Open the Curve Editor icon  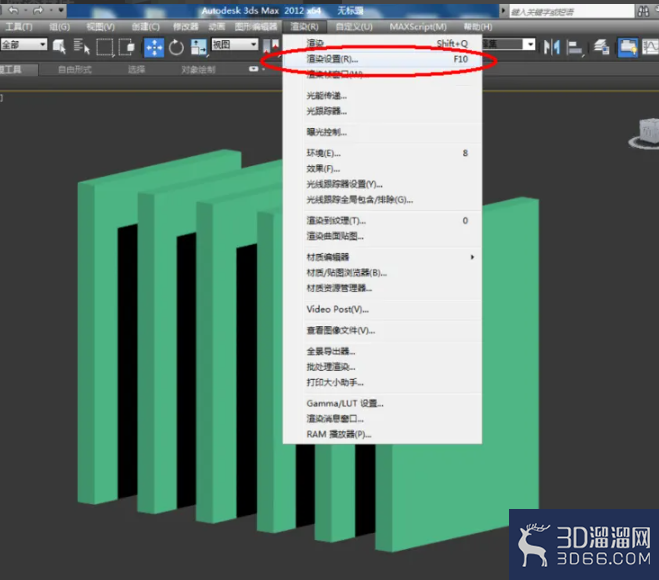coord(651,47)
